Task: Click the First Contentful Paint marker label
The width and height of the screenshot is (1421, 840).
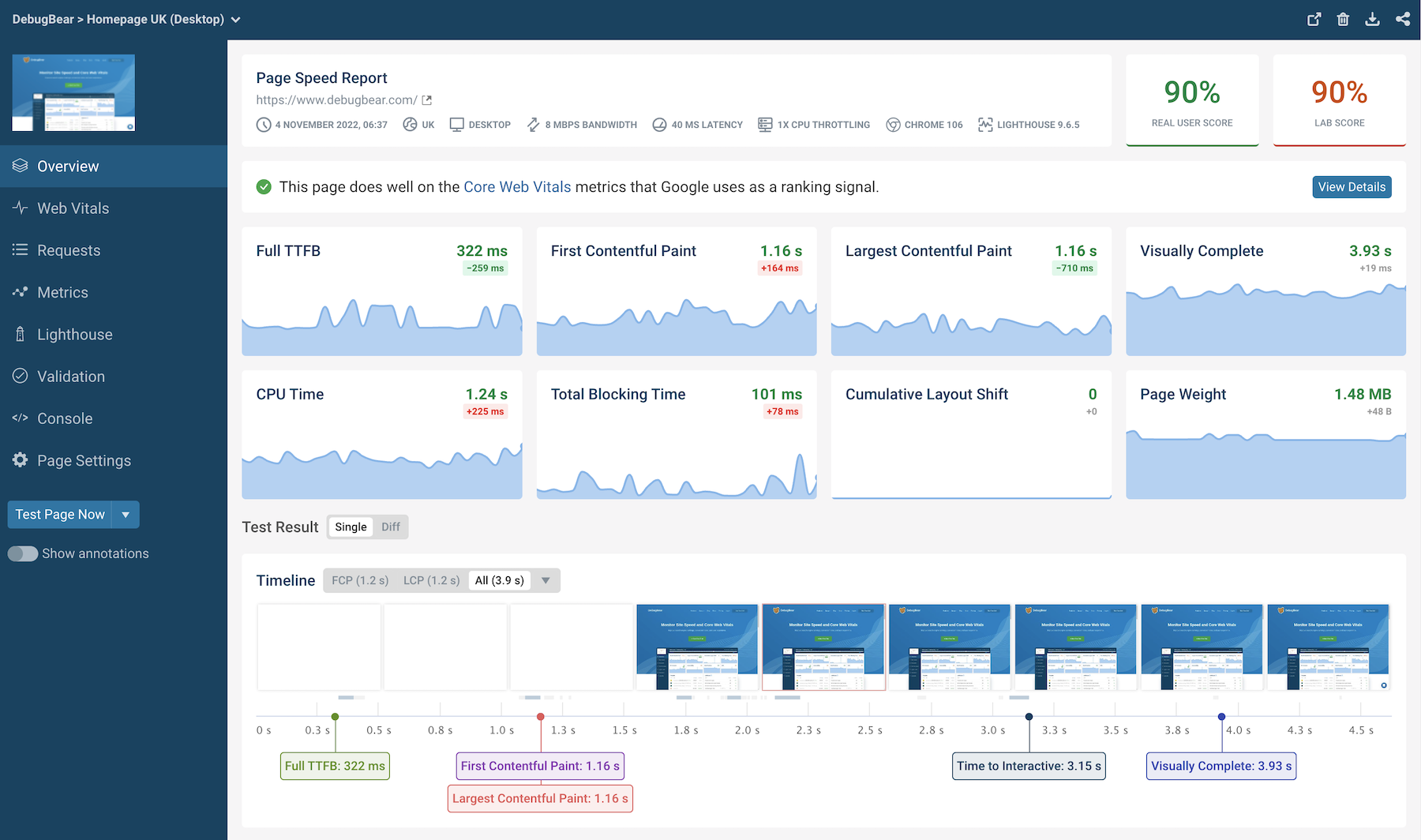Action: point(541,766)
